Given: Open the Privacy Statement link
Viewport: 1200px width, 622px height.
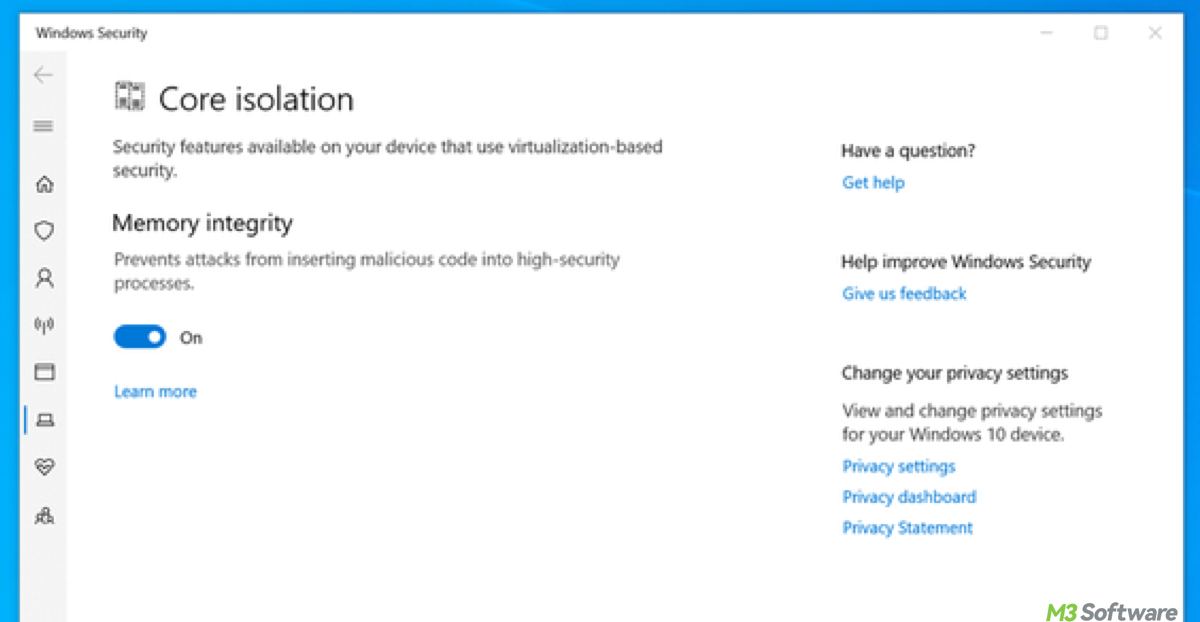Looking at the screenshot, I should pyautogui.click(x=907, y=528).
